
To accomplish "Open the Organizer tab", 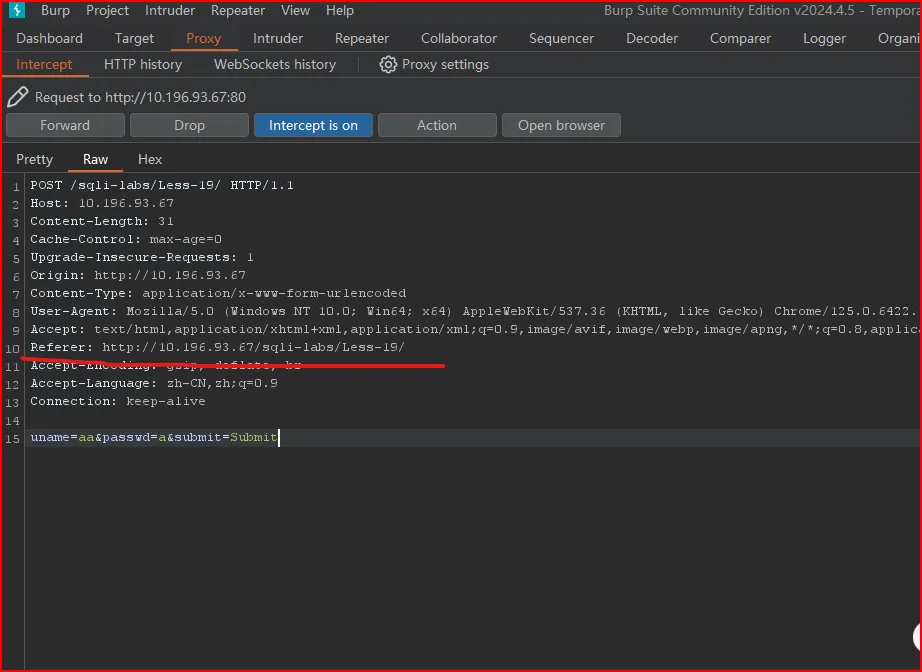I will (899, 38).
